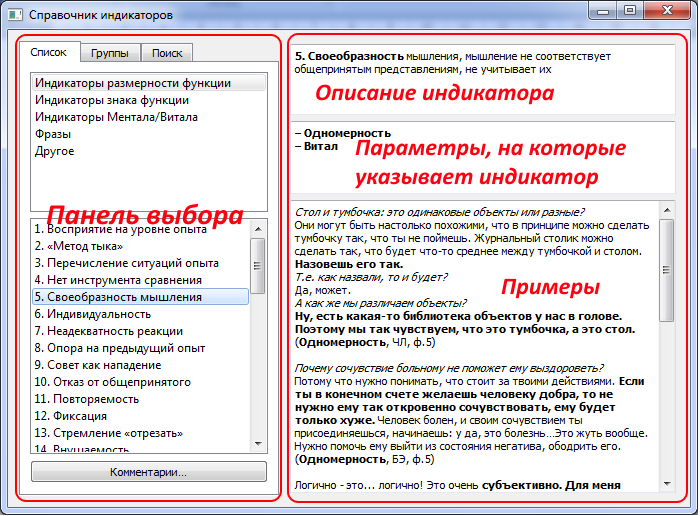Minimize the Справочник индикаторов window
This screenshot has width=700, height=516.
pos(603,10)
